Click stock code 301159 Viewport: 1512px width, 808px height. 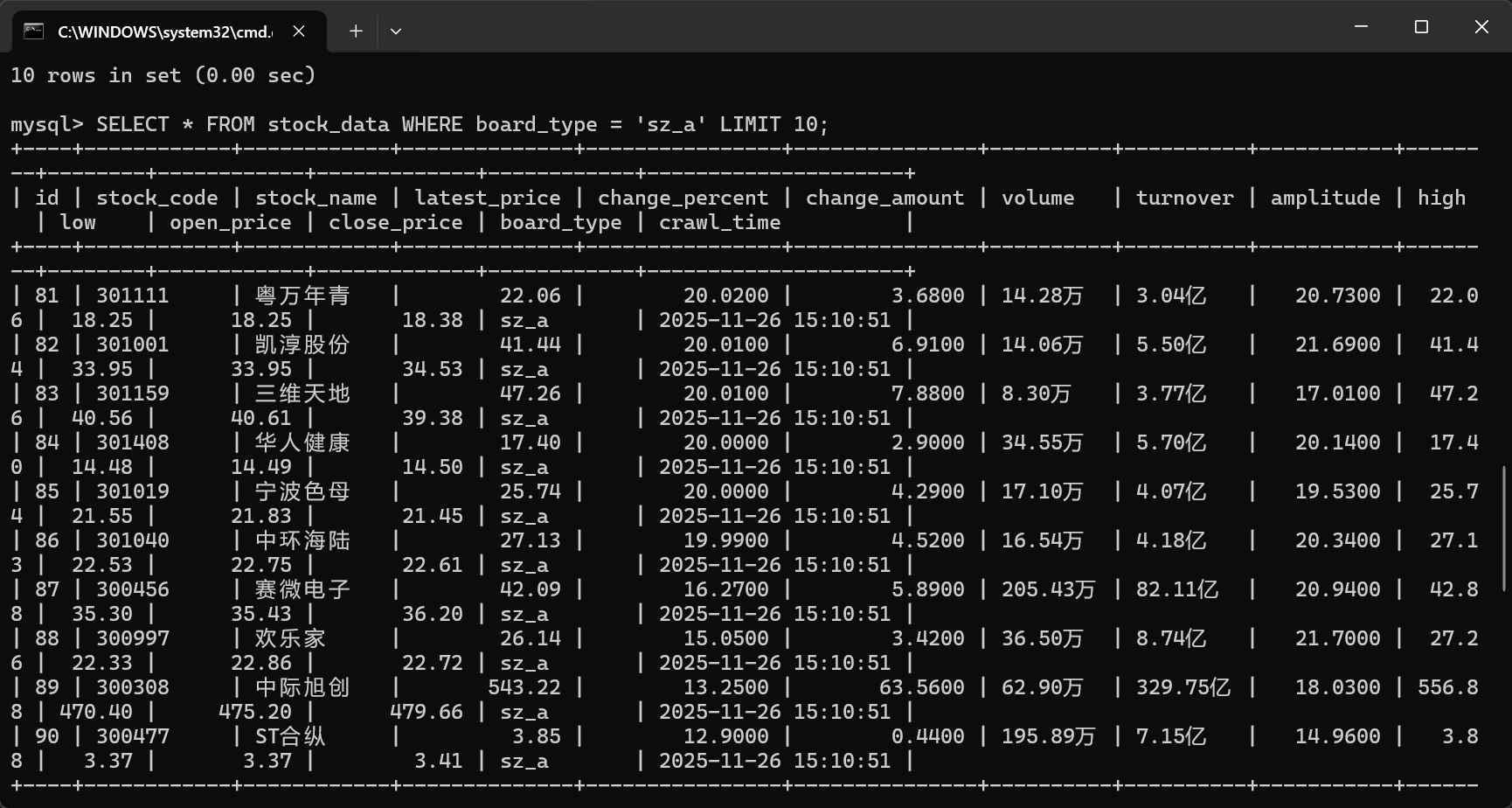(133, 394)
